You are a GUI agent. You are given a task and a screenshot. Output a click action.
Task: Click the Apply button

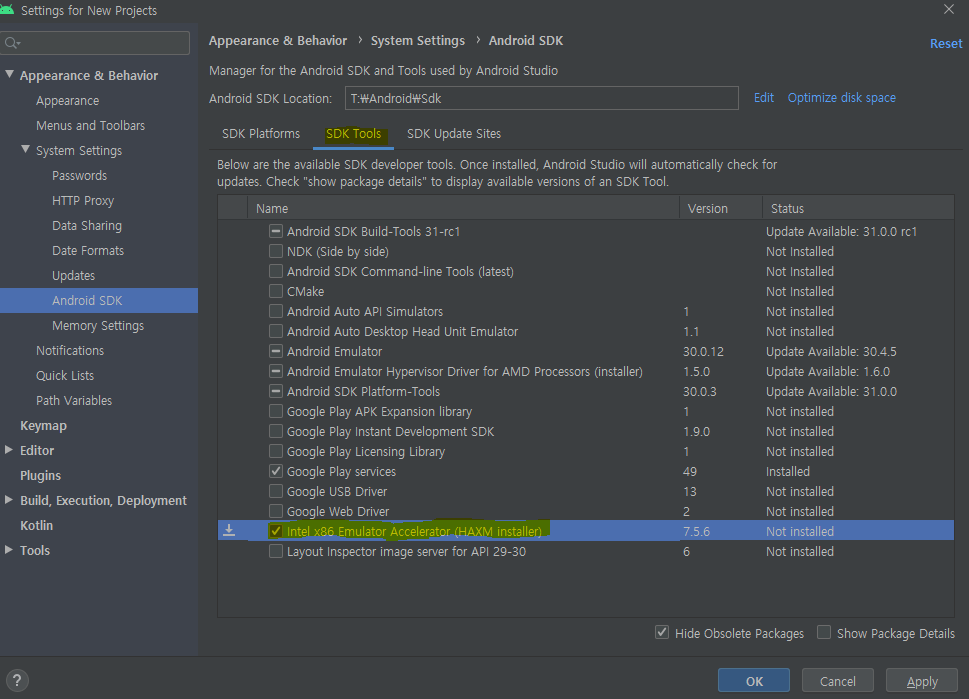(921, 680)
